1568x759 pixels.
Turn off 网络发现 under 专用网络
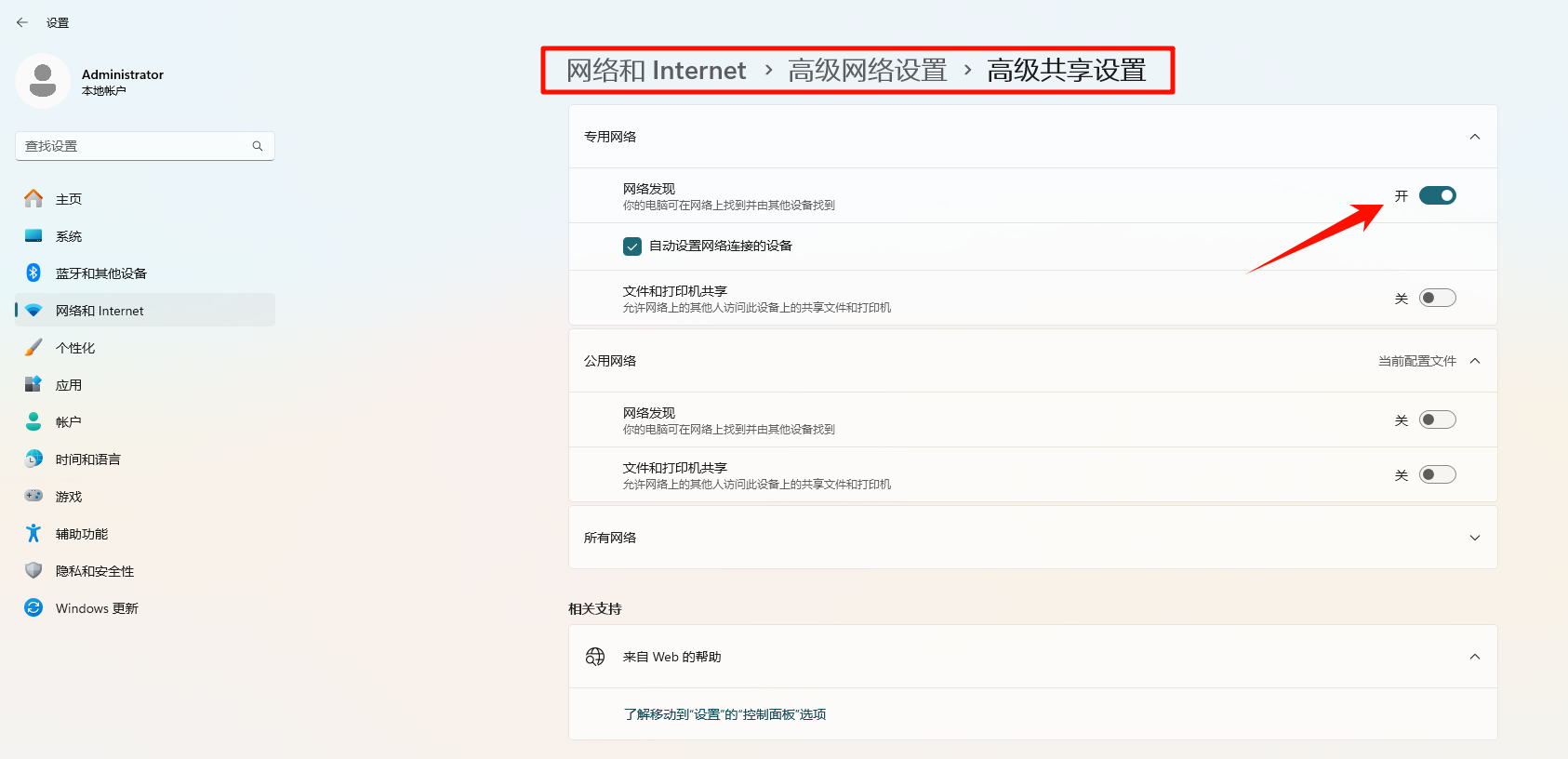(x=1437, y=195)
